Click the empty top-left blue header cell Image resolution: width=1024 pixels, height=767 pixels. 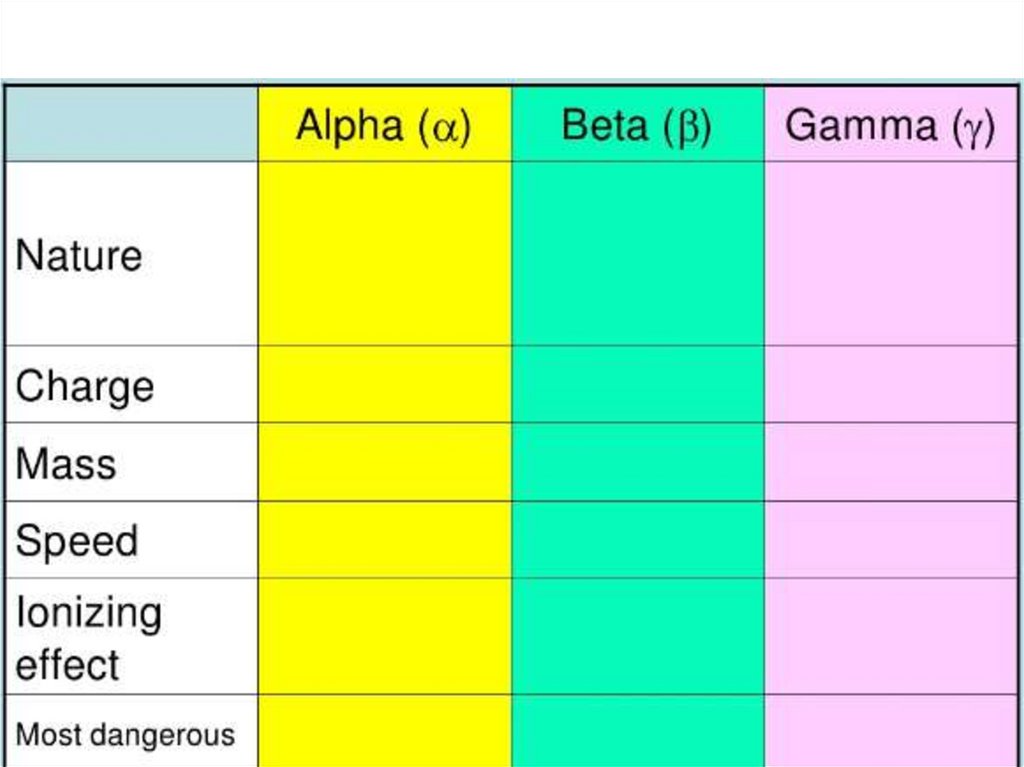click(x=132, y=124)
